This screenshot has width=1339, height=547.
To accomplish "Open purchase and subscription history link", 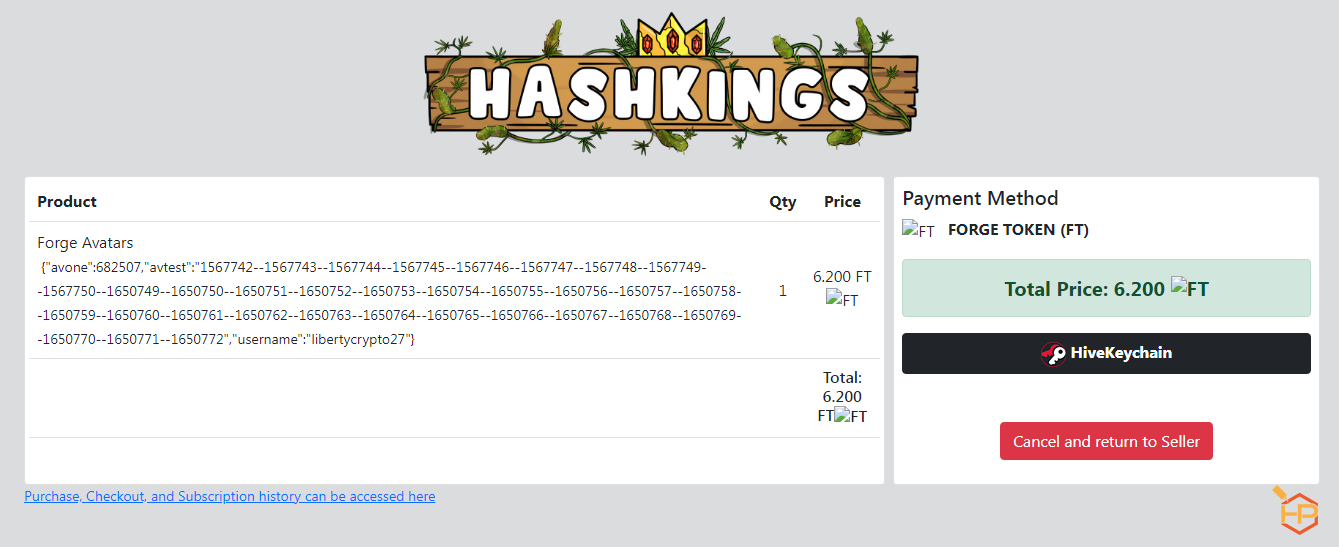I will (230, 496).
